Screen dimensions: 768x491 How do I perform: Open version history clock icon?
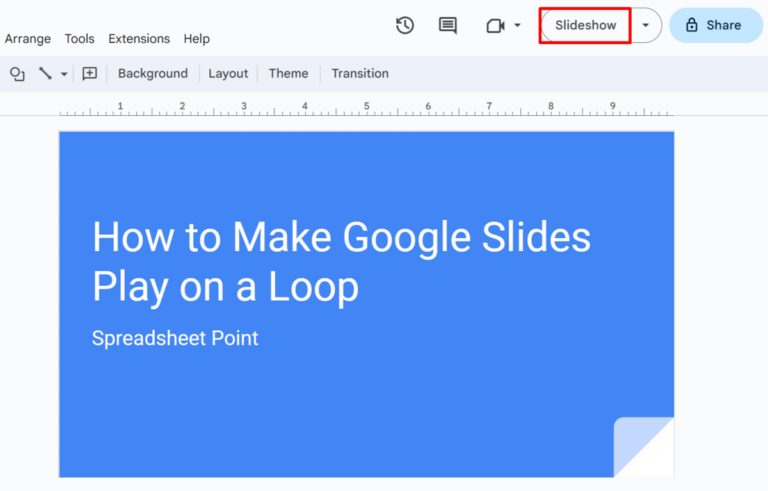405,25
